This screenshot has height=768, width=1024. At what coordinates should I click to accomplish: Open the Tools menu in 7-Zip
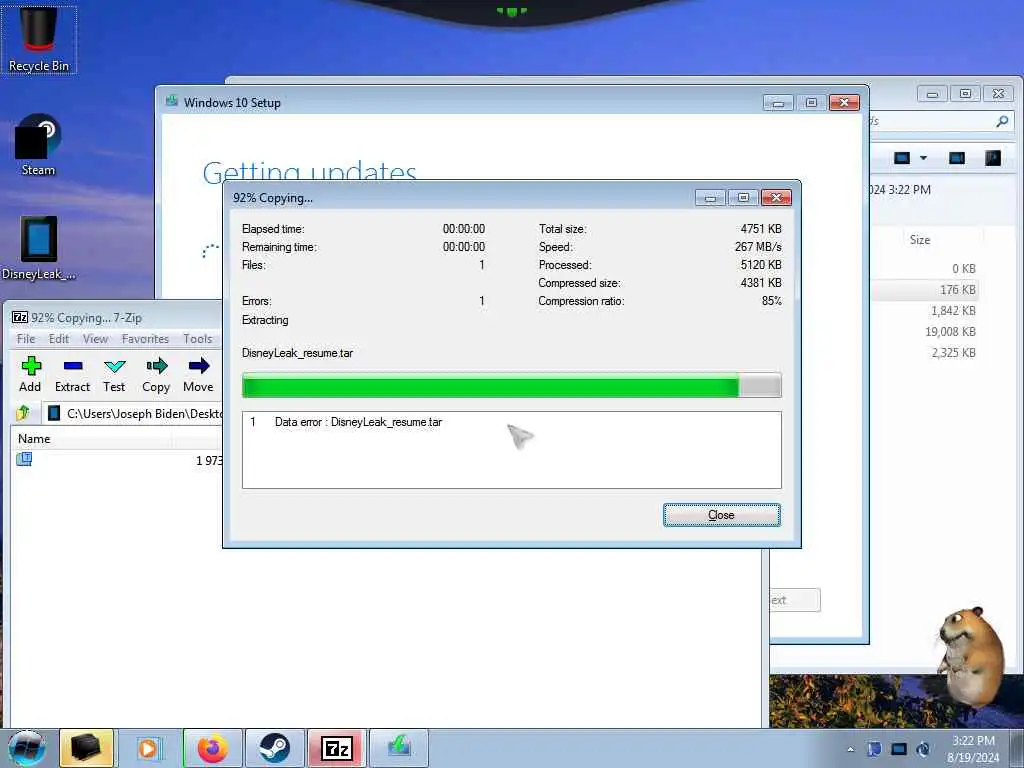click(x=198, y=338)
